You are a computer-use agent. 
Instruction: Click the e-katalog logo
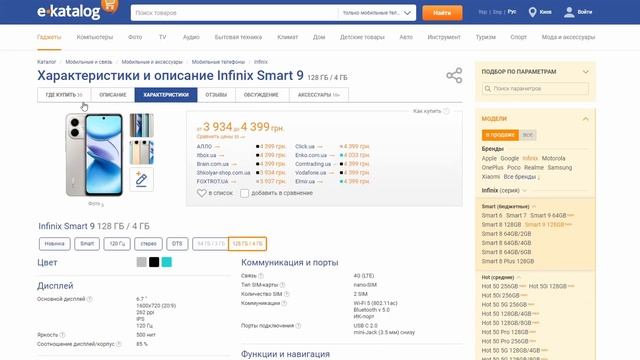69,12
